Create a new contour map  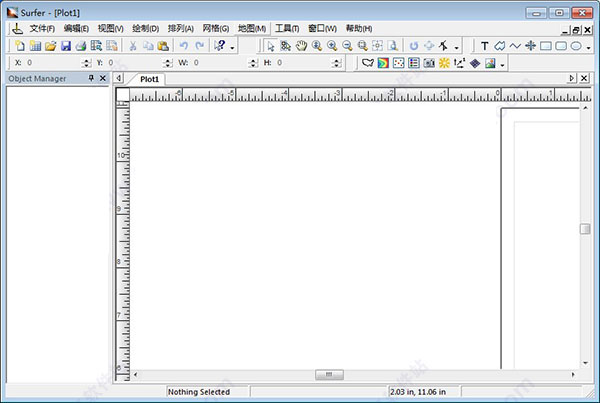[383, 63]
